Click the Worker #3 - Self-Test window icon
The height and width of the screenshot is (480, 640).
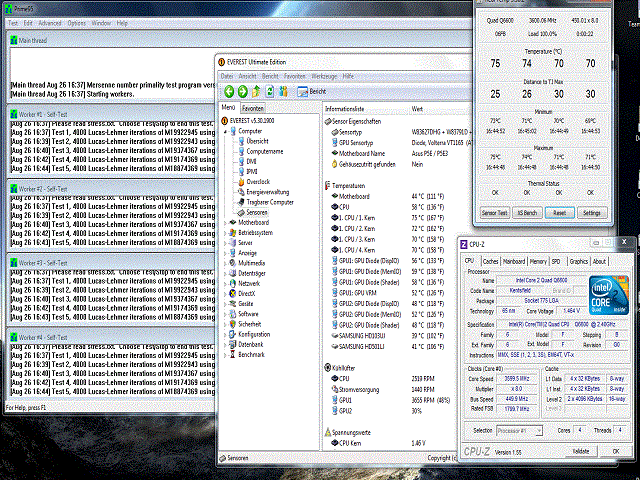click(x=13, y=263)
